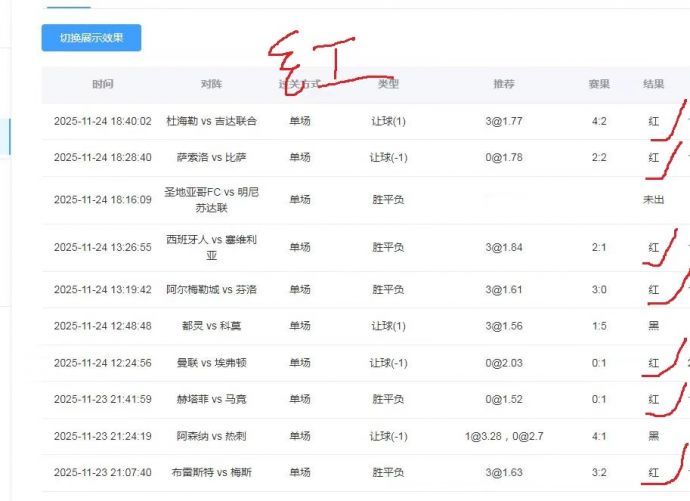
Task: Click the 结果 column header
Action: (653, 85)
